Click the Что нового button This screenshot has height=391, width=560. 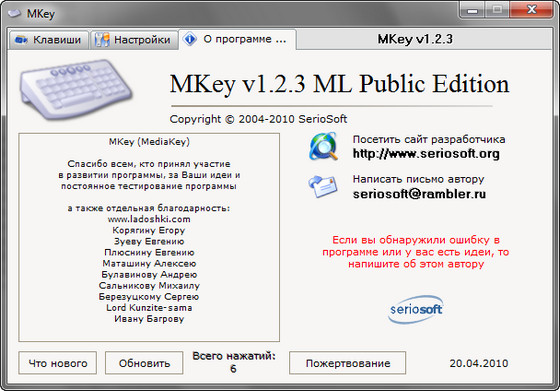coord(58,363)
